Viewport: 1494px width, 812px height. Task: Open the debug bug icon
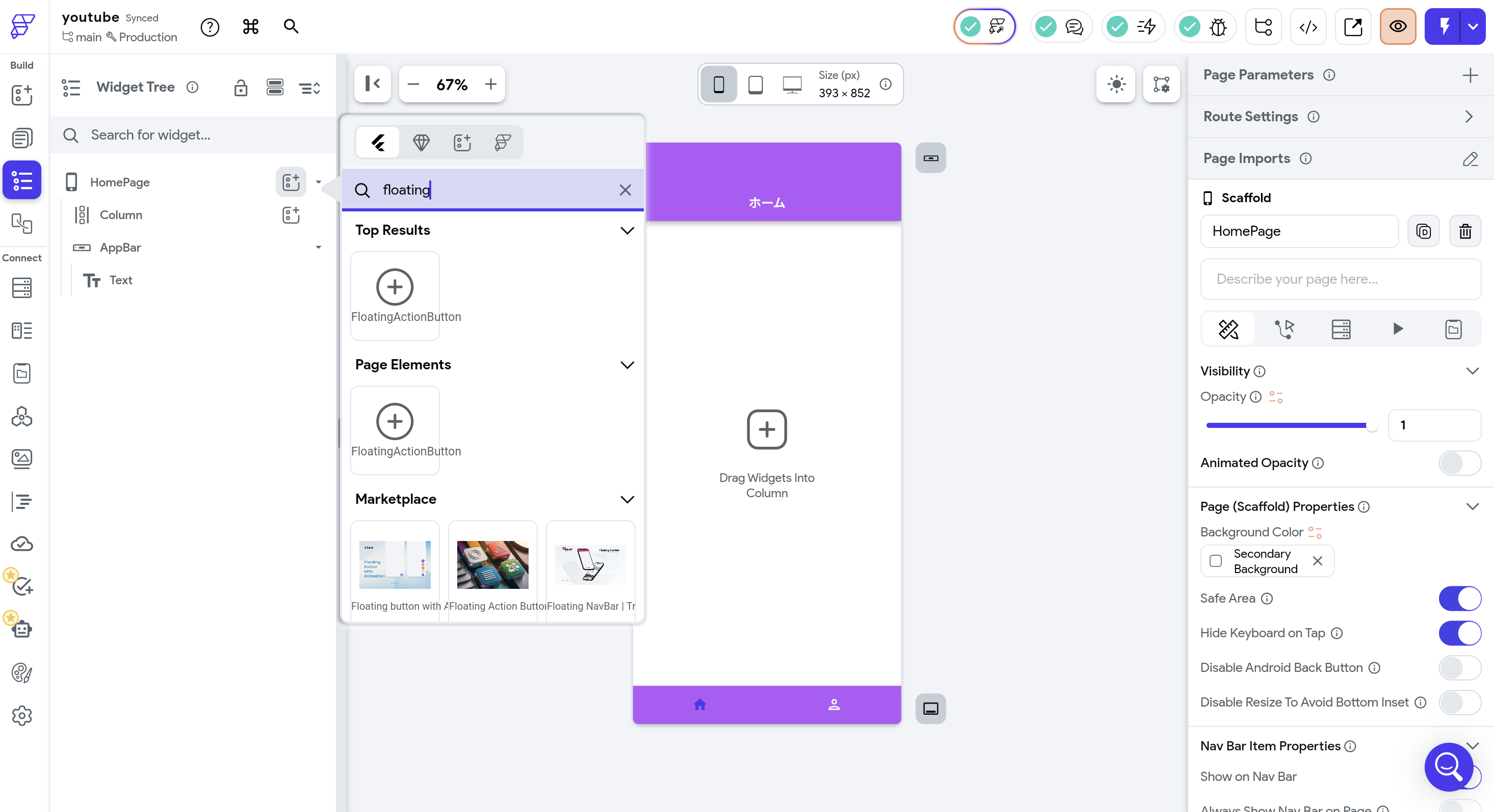1218,26
